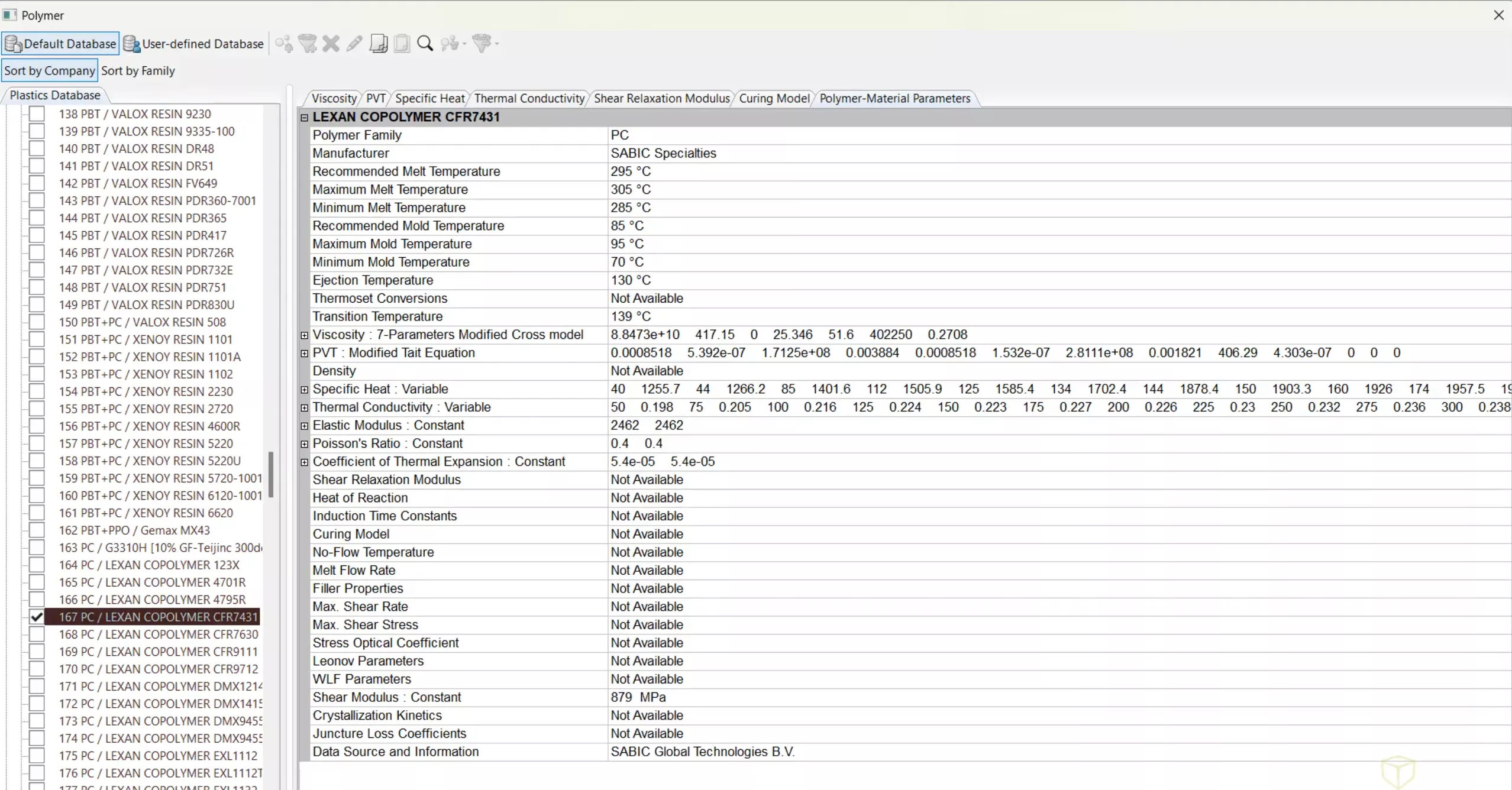Check 151 PBT+PC XENOY RESIN 1101
Screen dimensions: 1512x790
(x=37, y=339)
